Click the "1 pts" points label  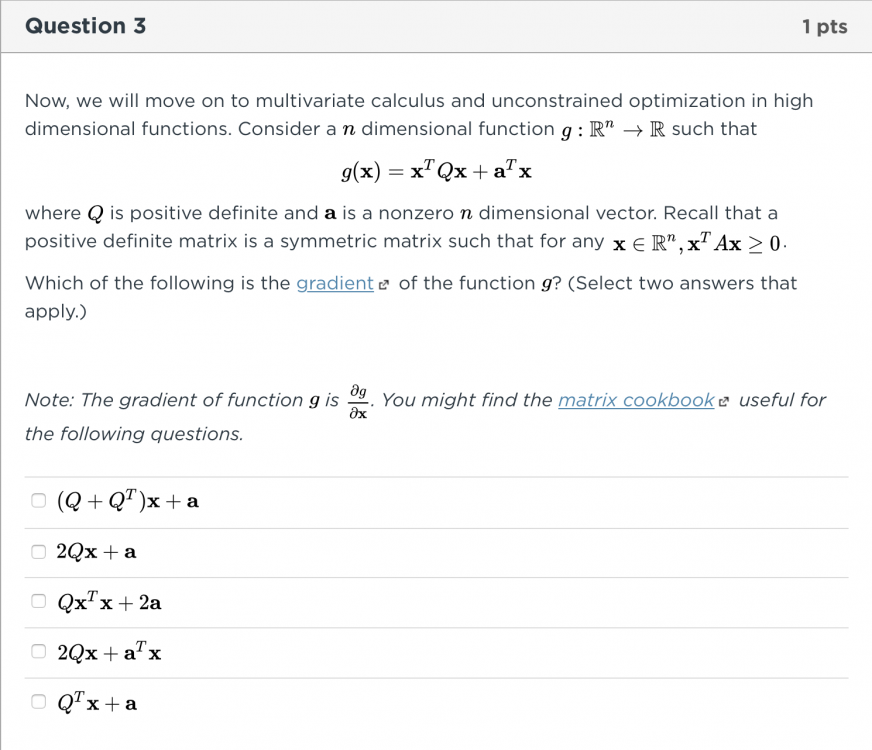(x=824, y=27)
